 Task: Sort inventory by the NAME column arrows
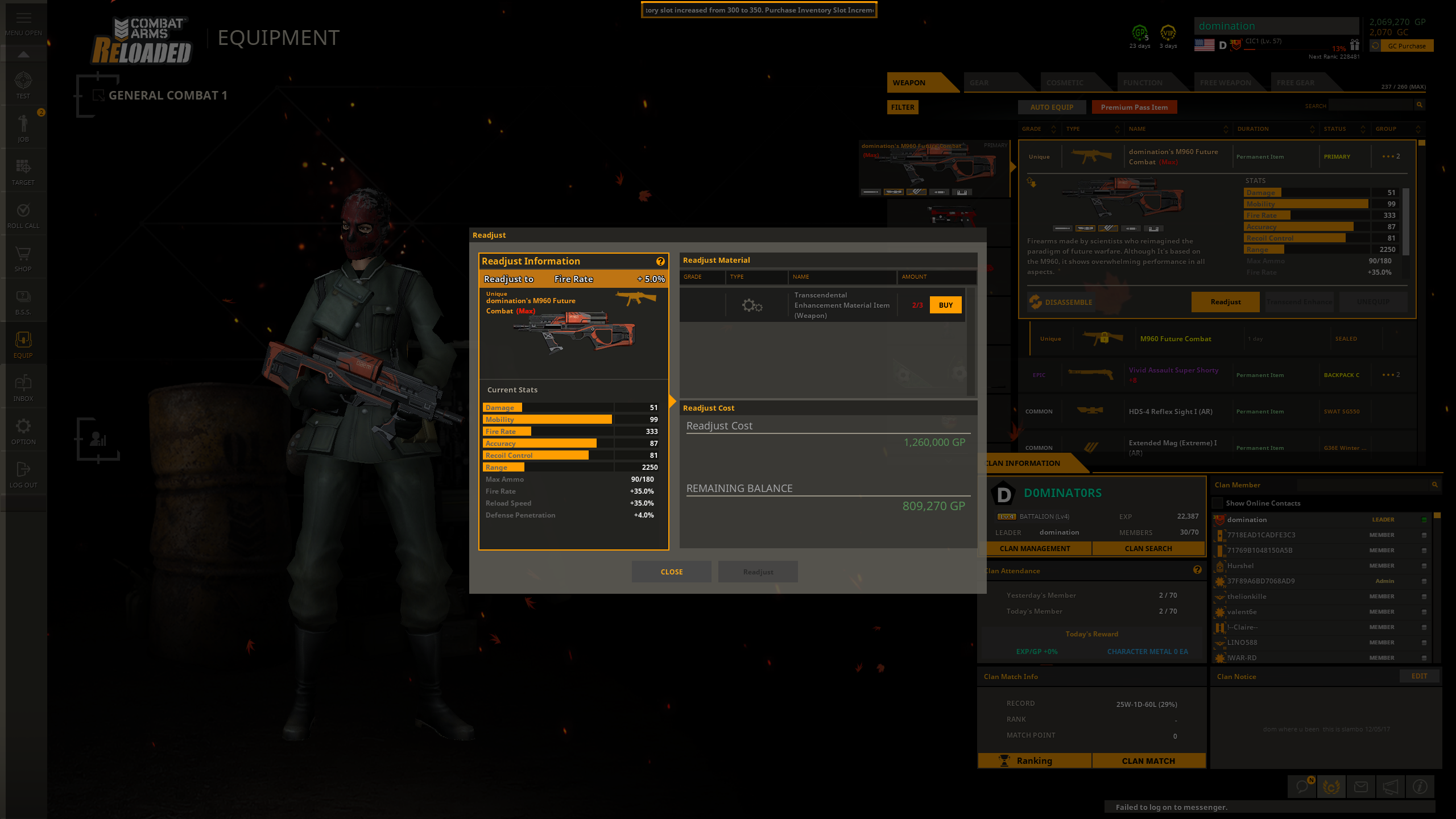[x=1226, y=129]
